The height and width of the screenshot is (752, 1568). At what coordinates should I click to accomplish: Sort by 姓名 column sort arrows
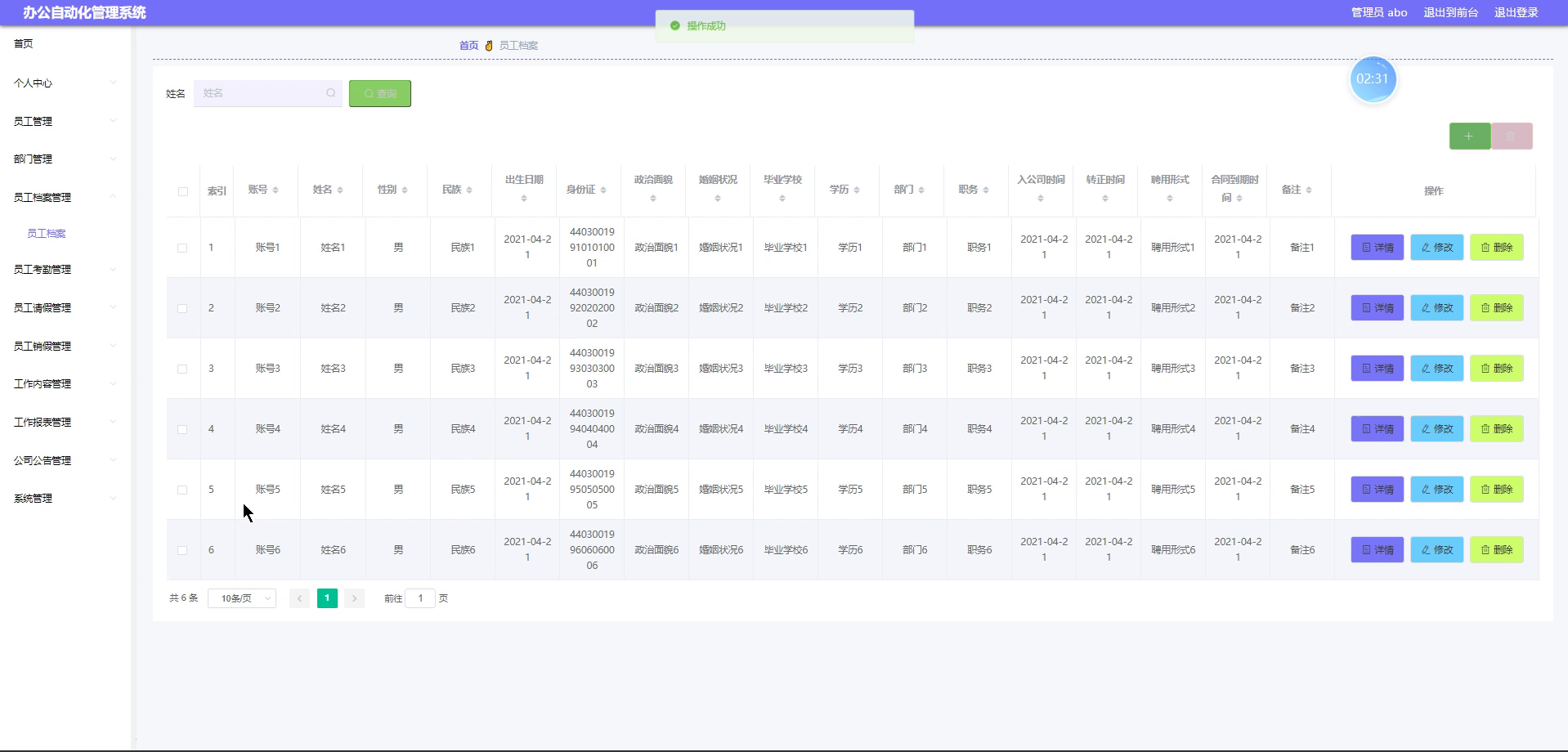(x=340, y=190)
